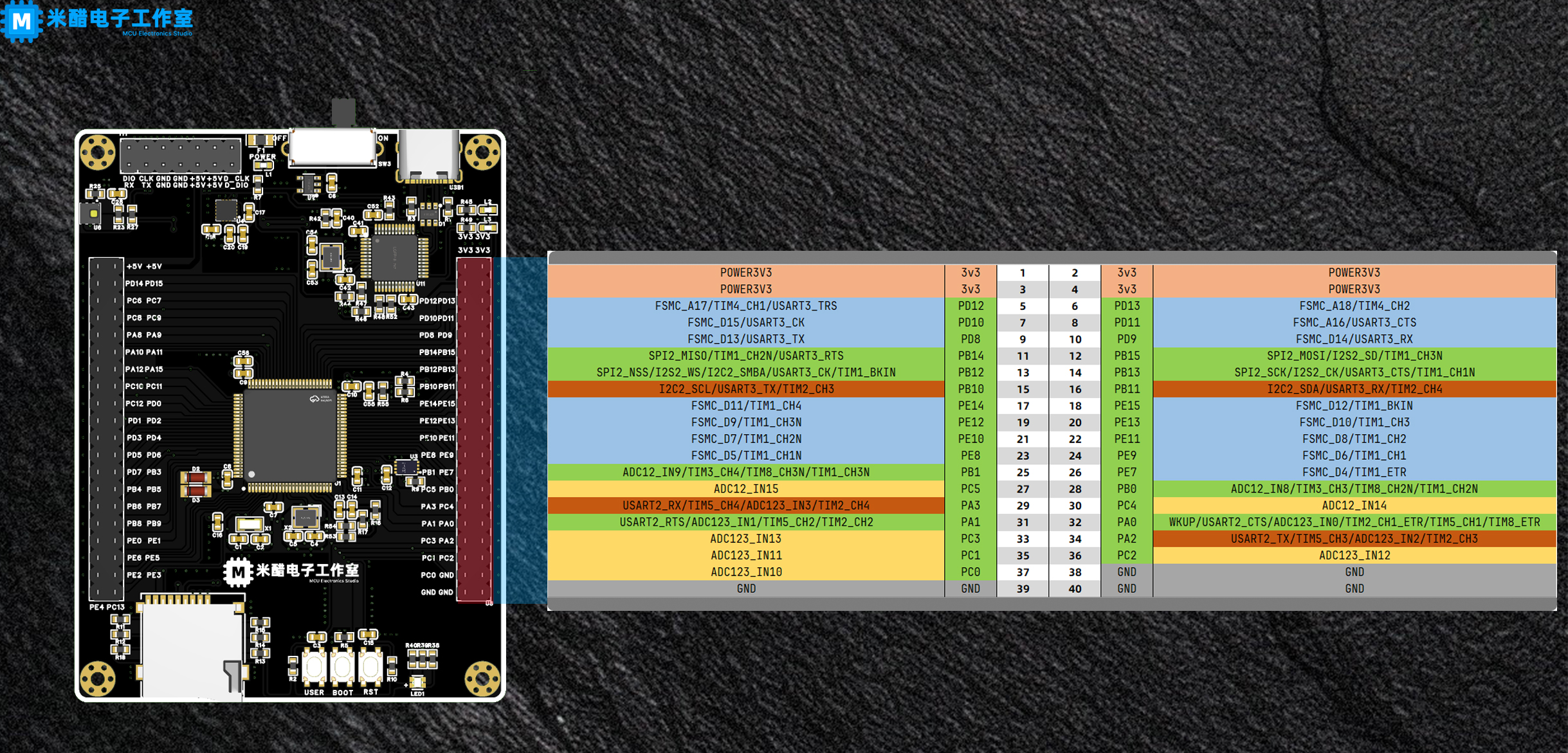Click the RST reset button on board
The image size is (1568, 753).
[370, 667]
